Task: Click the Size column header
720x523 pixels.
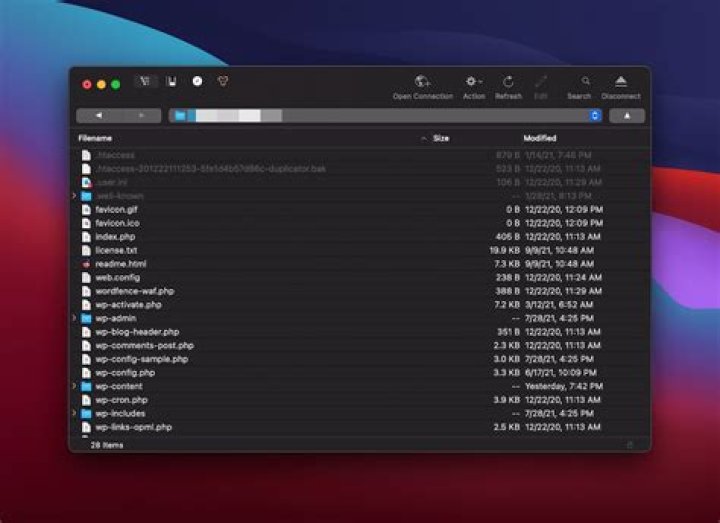Action: [441, 138]
